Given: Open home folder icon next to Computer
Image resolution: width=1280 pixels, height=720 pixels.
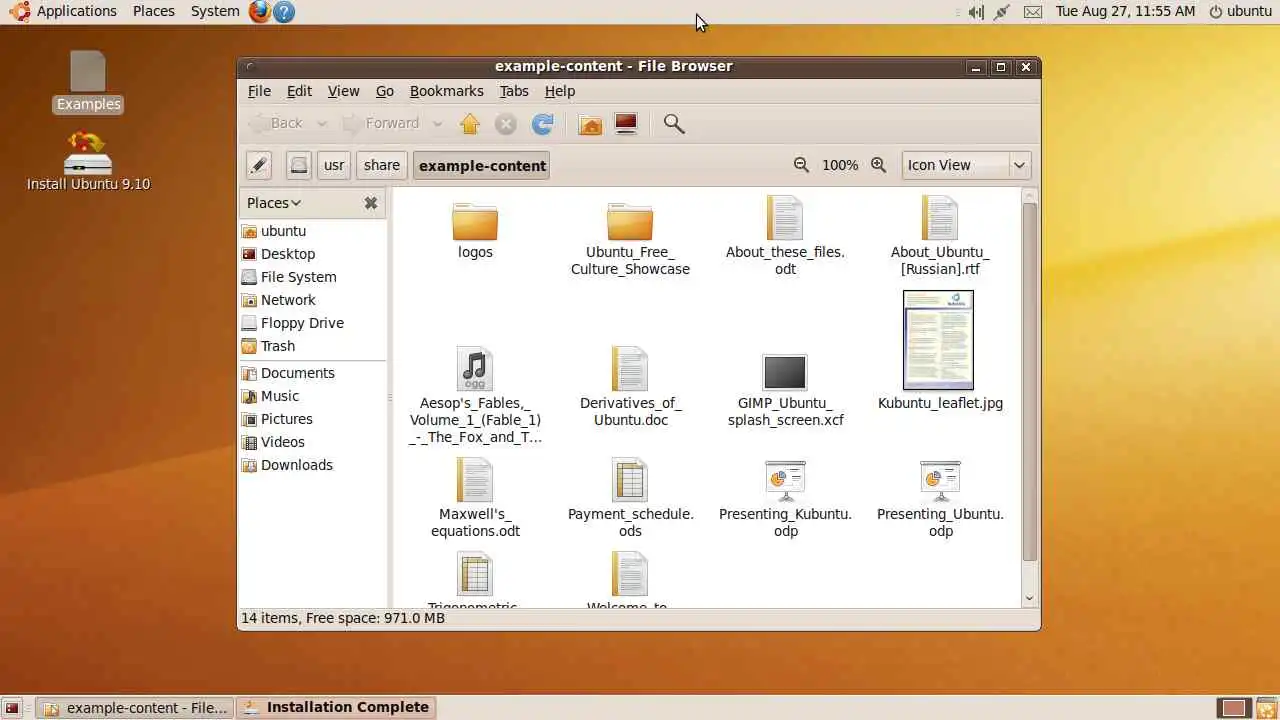Looking at the screenshot, I should click(590, 124).
